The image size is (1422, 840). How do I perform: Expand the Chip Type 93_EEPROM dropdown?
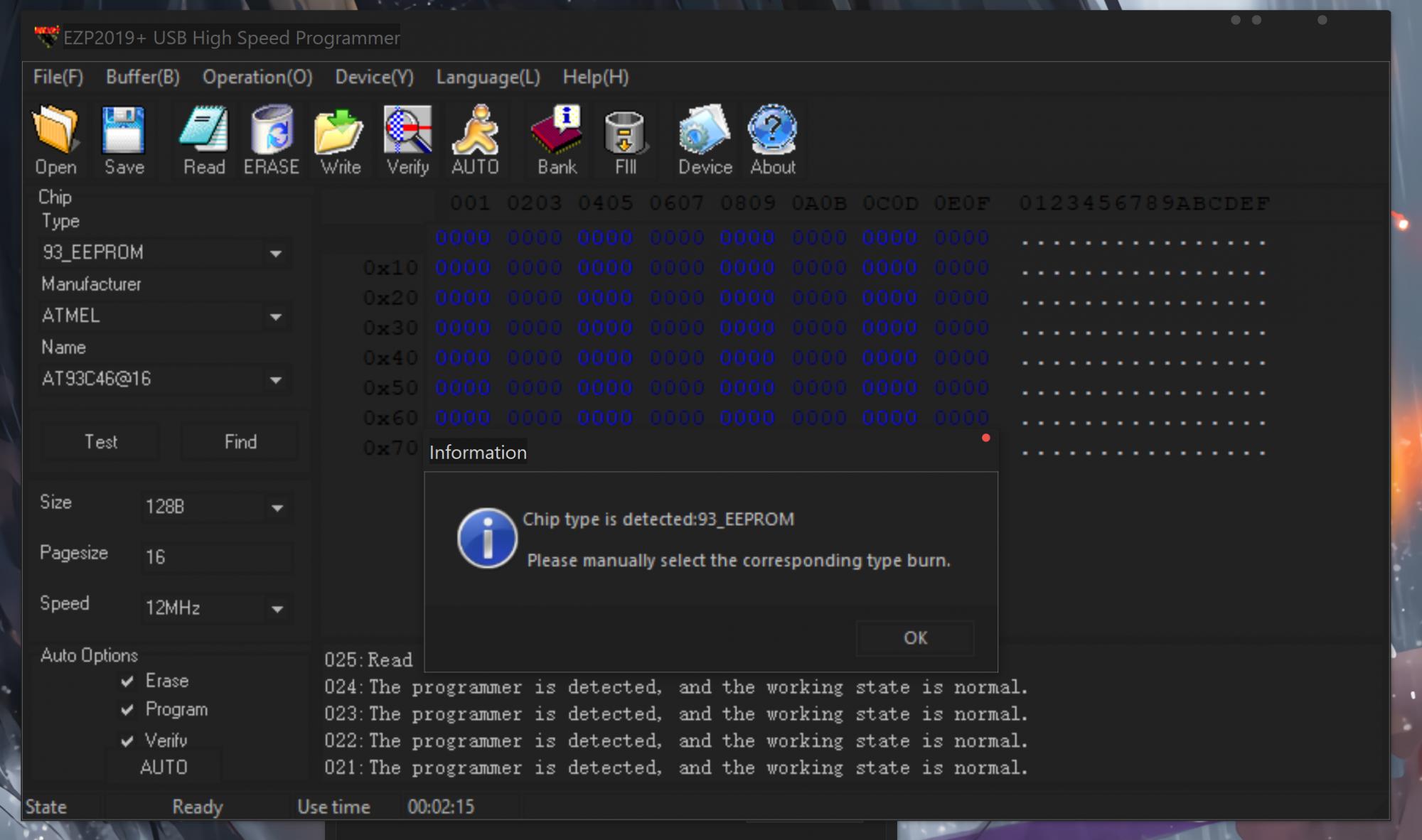point(276,254)
